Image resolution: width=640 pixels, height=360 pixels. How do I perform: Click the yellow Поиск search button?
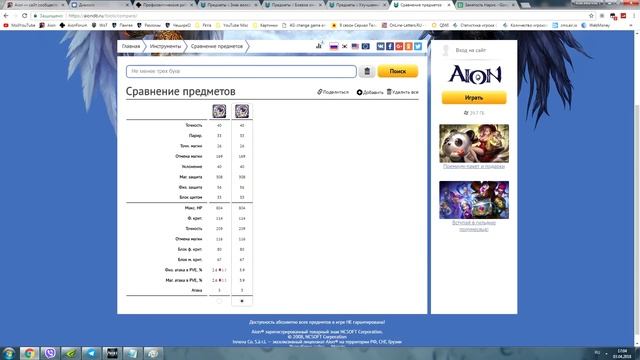point(398,71)
